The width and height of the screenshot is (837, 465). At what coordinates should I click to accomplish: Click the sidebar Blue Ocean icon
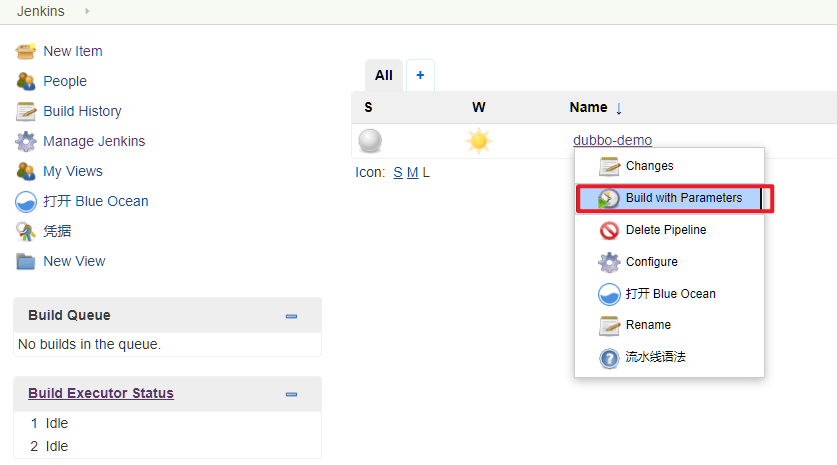pyautogui.click(x=26, y=202)
